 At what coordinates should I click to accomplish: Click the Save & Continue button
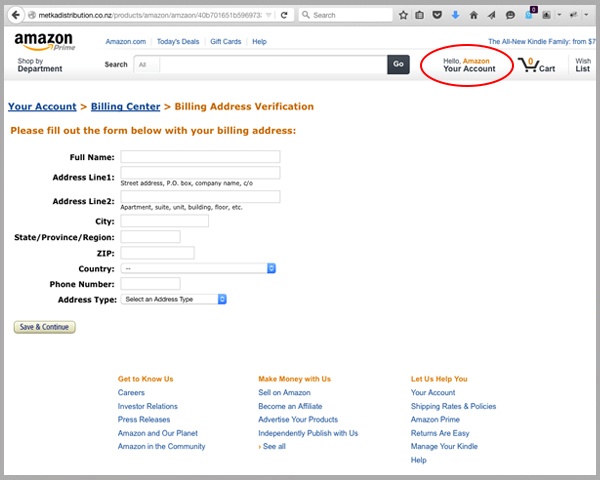click(44, 327)
